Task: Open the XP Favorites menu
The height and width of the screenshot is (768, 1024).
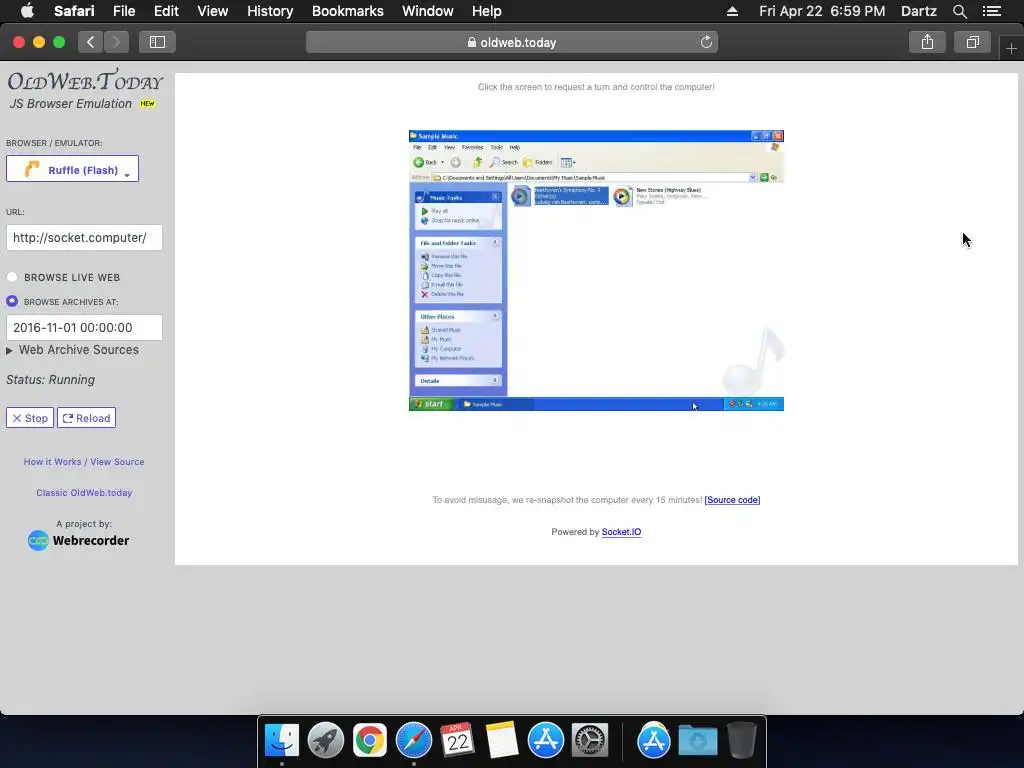Action: 472,148
